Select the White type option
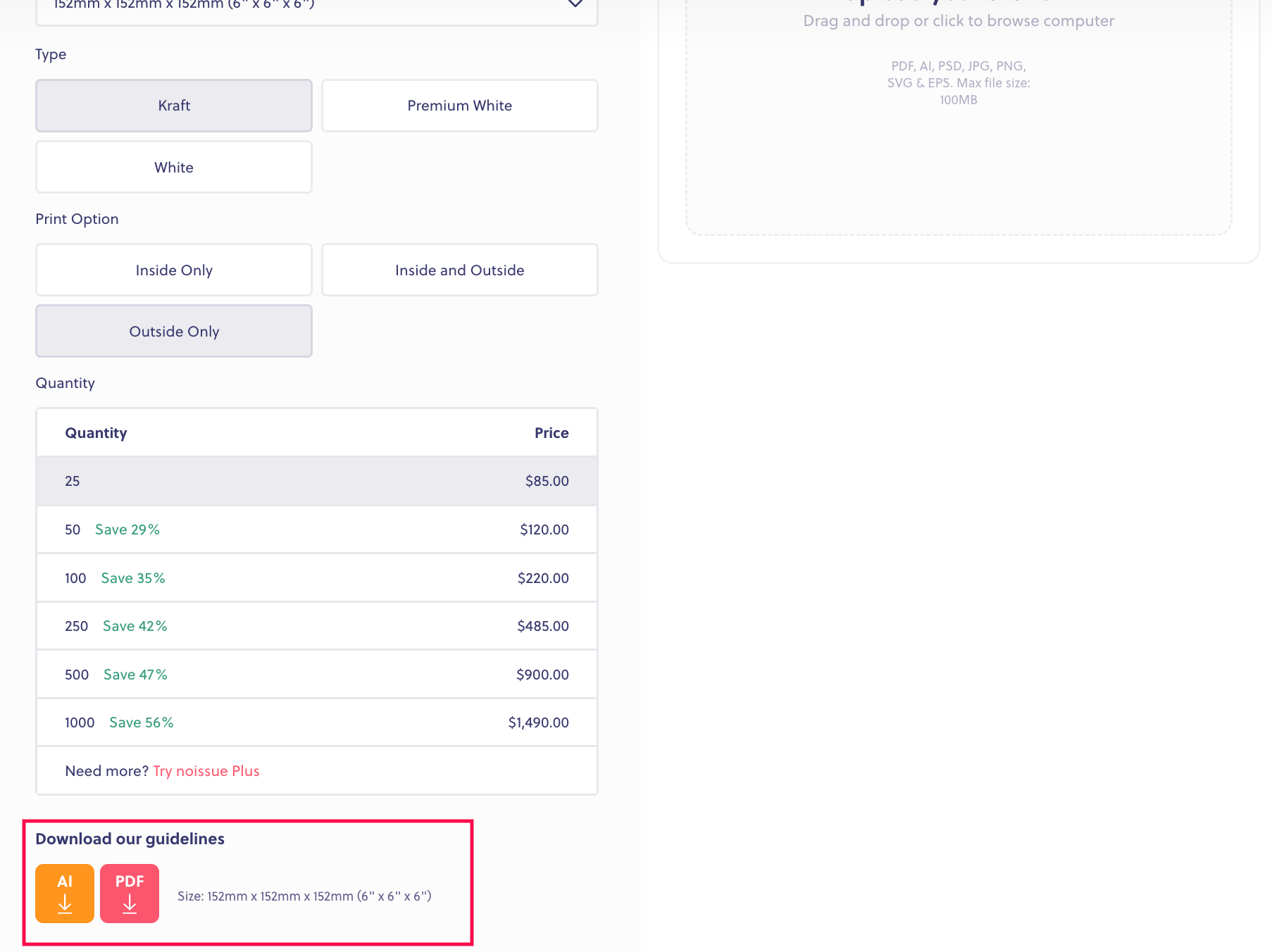1272x952 pixels. [x=174, y=168]
